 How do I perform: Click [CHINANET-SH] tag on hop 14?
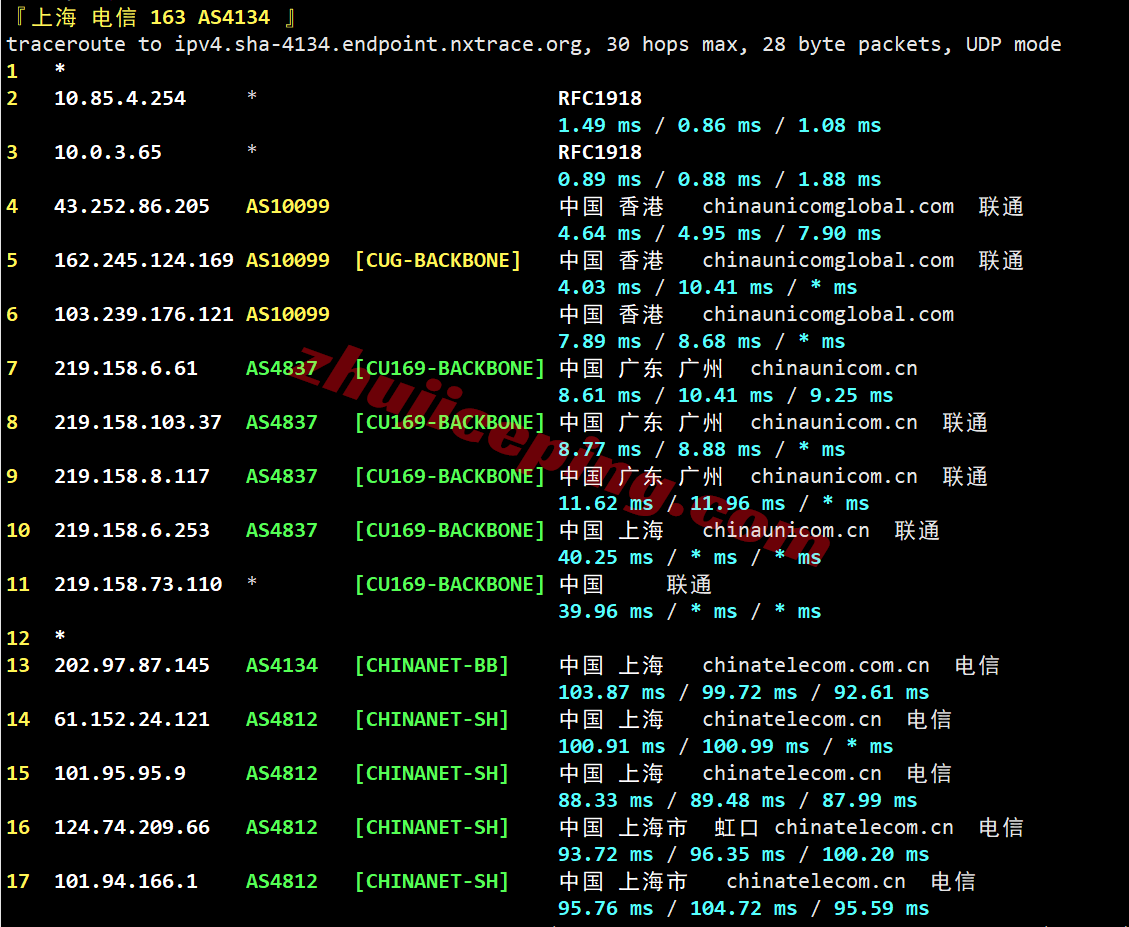(432, 720)
